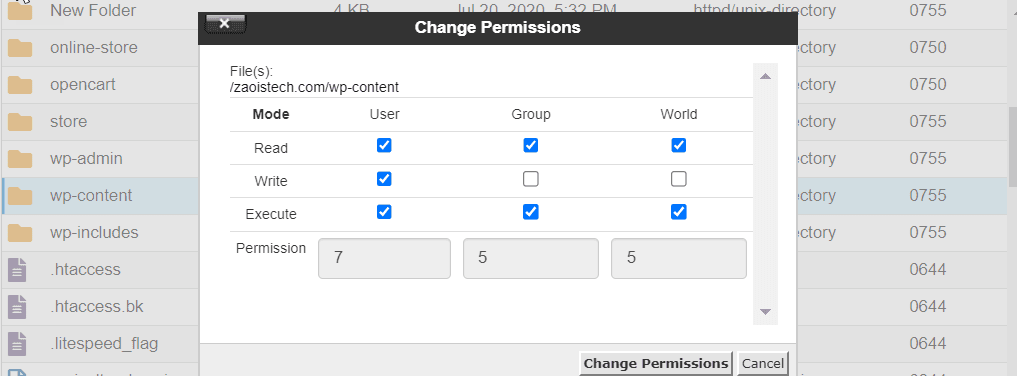Click the online-store folder icon

[x=20, y=47]
